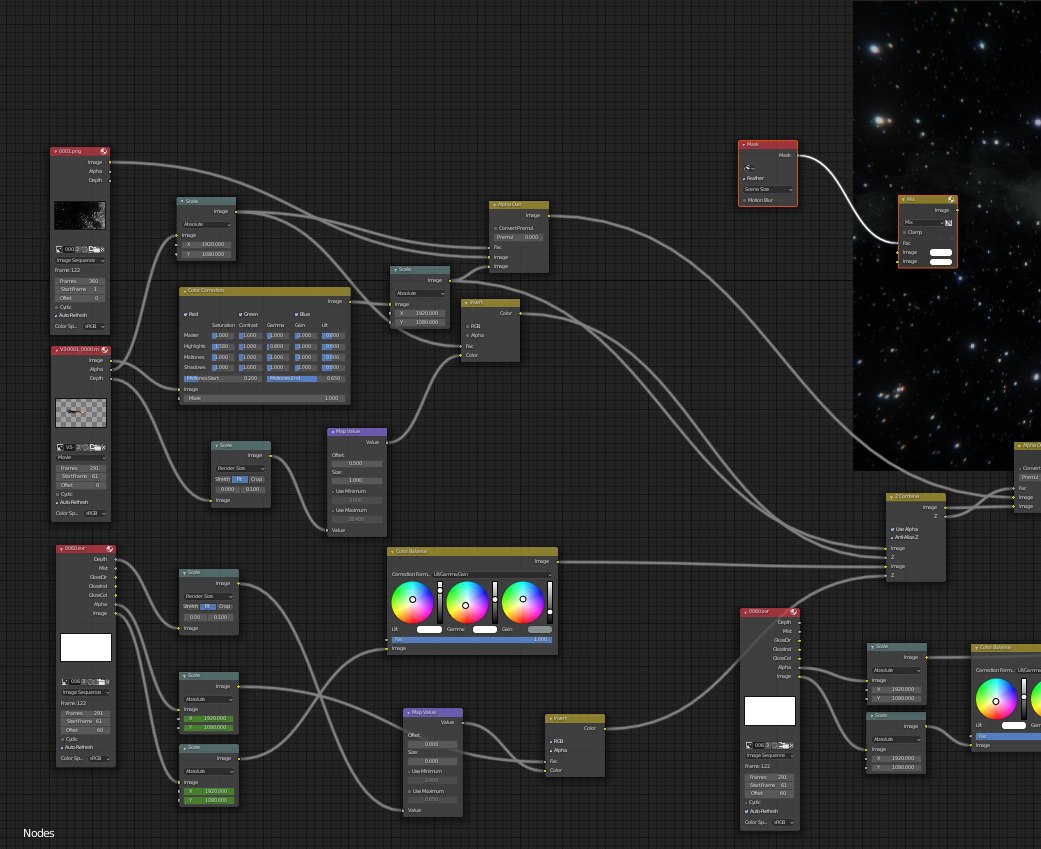The height and width of the screenshot is (849, 1041).
Task: Enable Cyclic checkbox in 0001.png node
Action: point(56,307)
